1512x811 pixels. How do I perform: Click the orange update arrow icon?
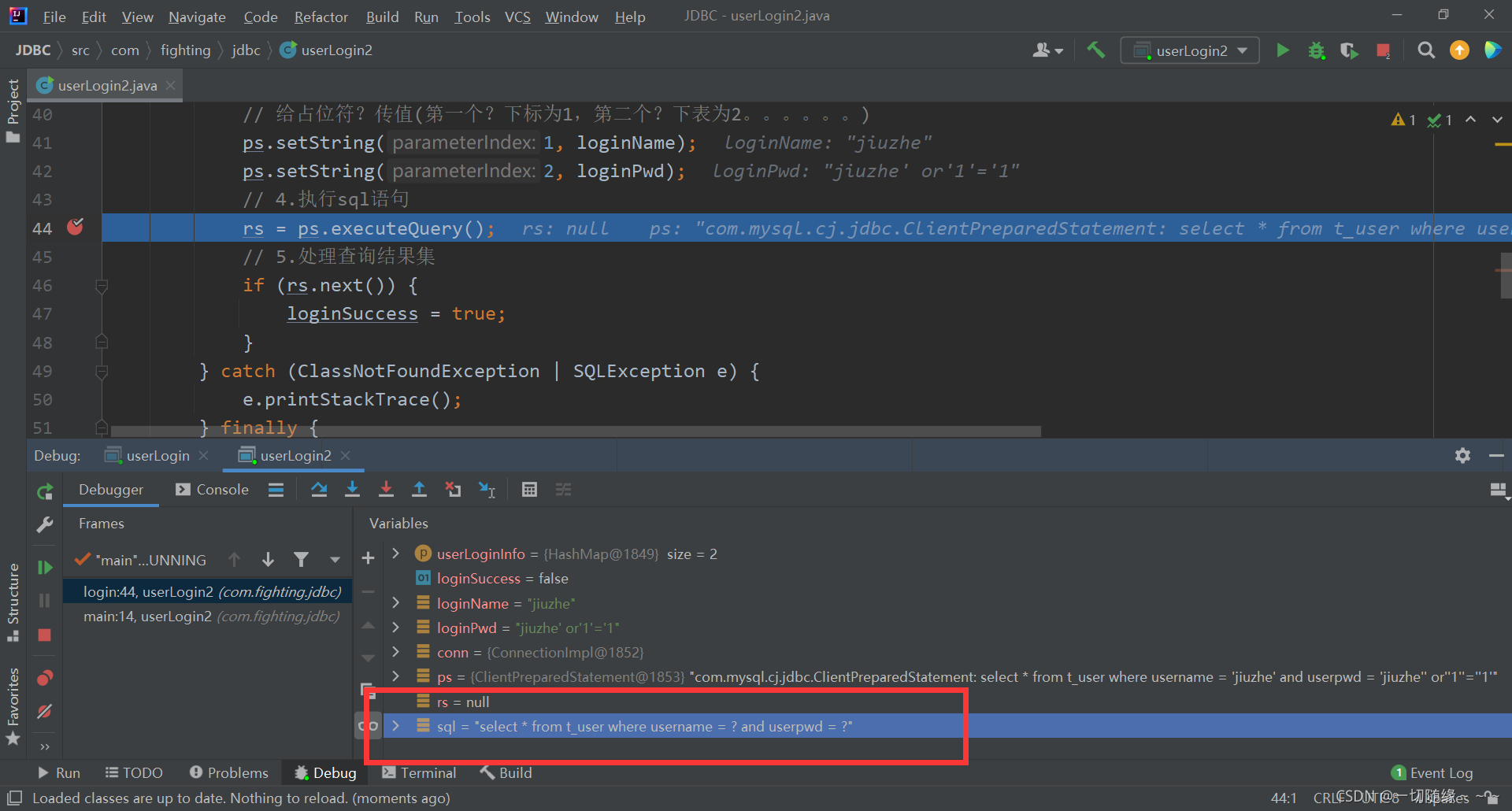click(x=1459, y=50)
